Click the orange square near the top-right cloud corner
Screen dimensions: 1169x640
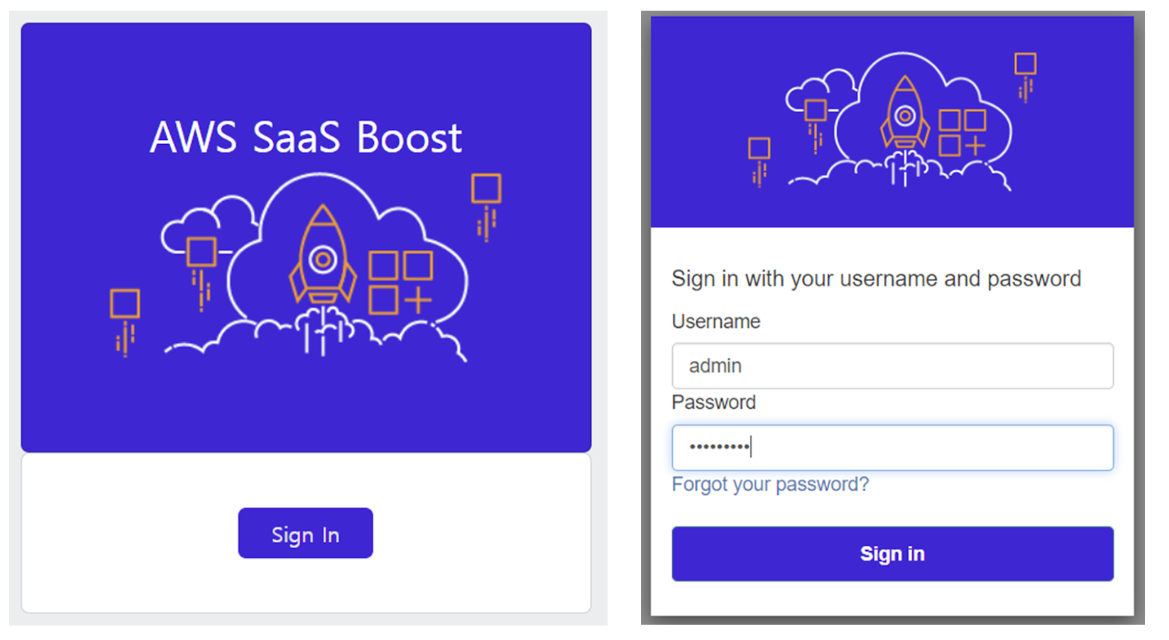coord(486,186)
